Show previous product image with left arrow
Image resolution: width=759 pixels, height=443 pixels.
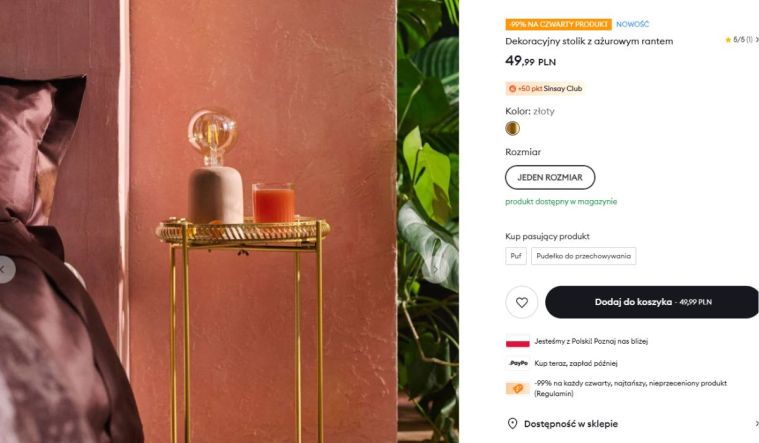pyautogui.click(x=4, y=269)
